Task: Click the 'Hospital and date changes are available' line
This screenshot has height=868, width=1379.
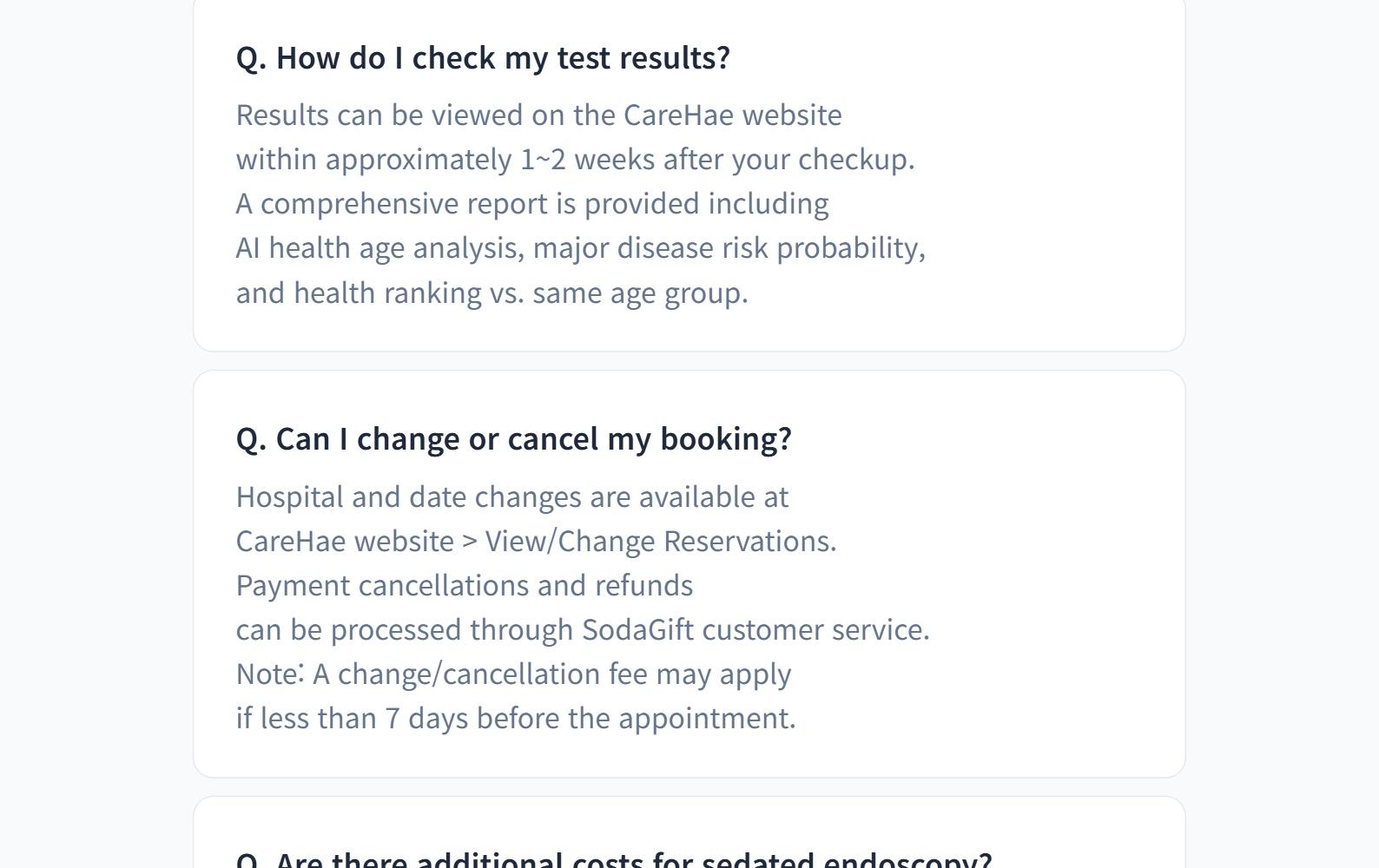Action: [511, 497]
